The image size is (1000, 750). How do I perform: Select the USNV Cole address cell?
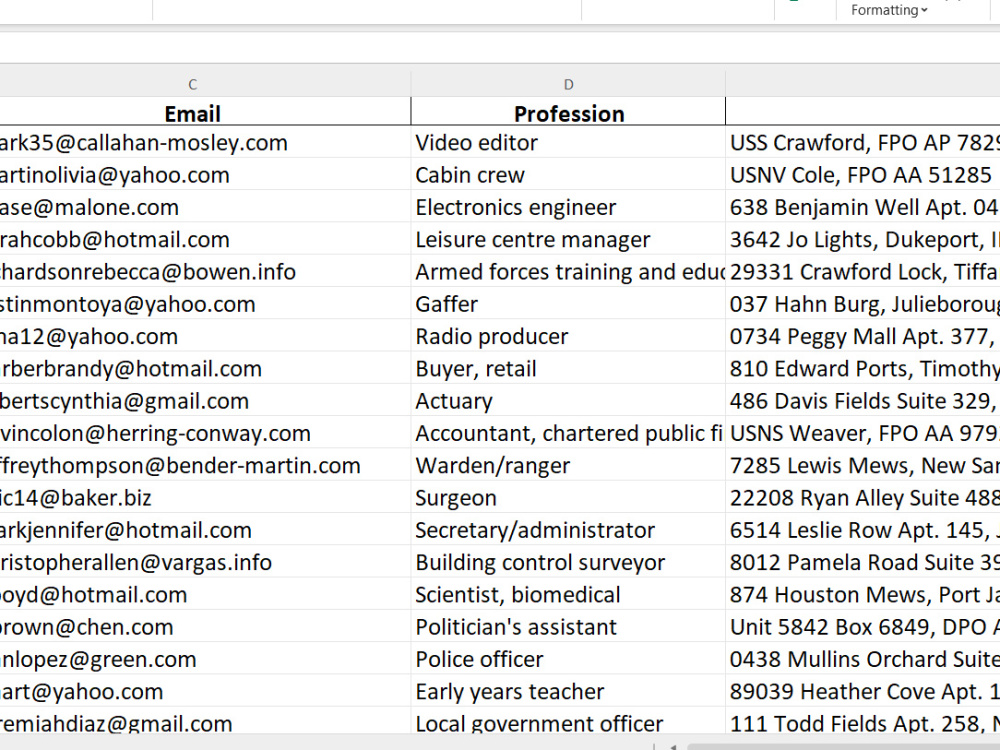863,175
